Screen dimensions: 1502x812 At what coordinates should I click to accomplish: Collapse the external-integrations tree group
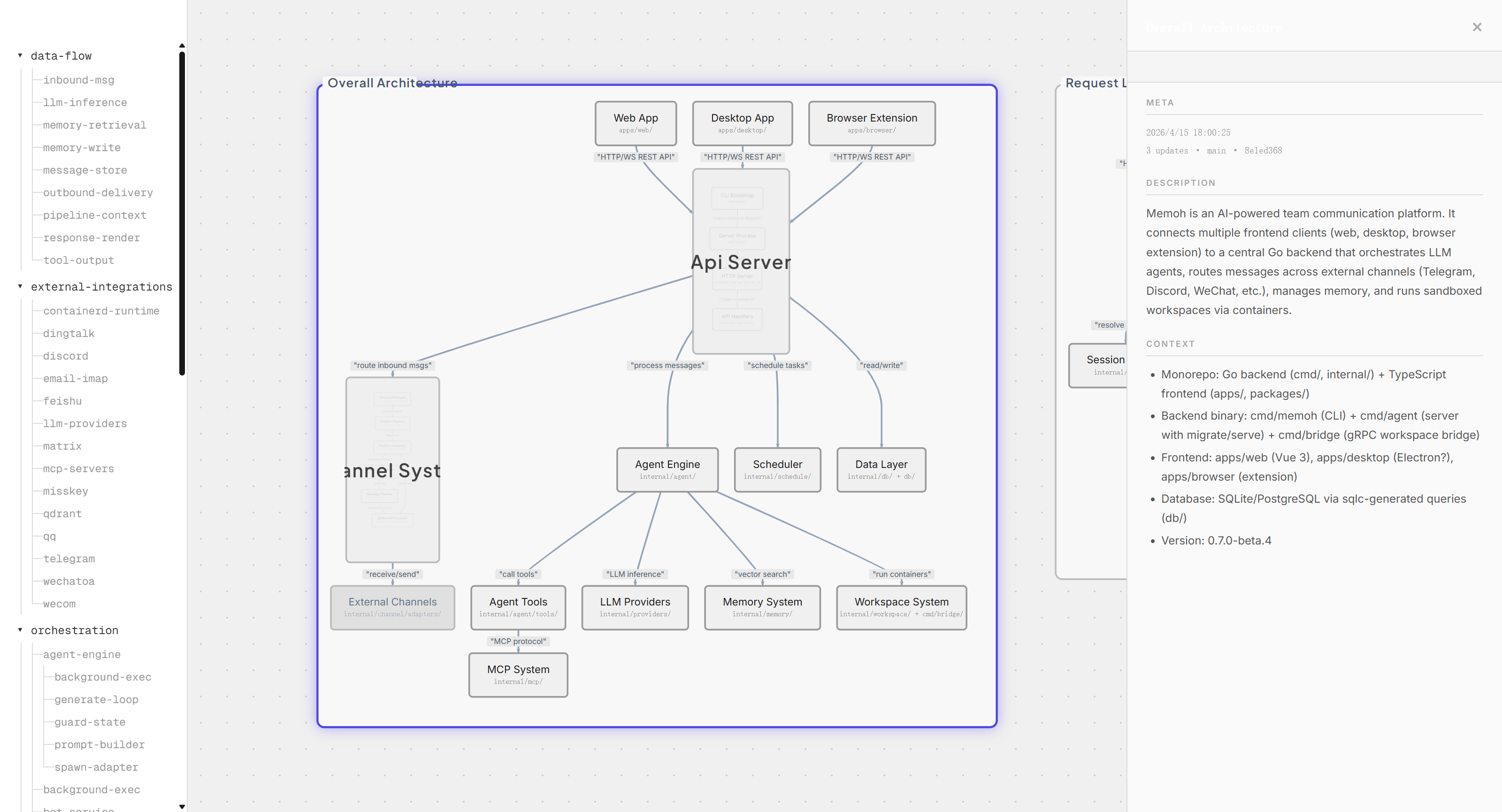coord(20,286)
